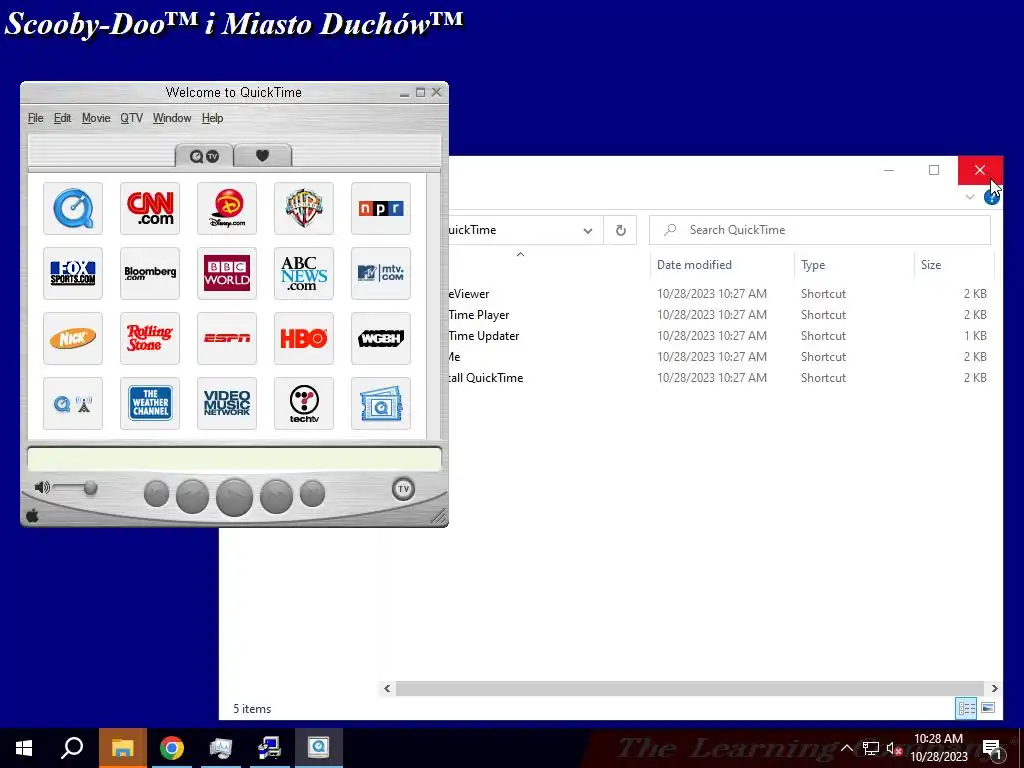Switch to the Favorites heart tab

pyautogui.click(x=262, y=155)
